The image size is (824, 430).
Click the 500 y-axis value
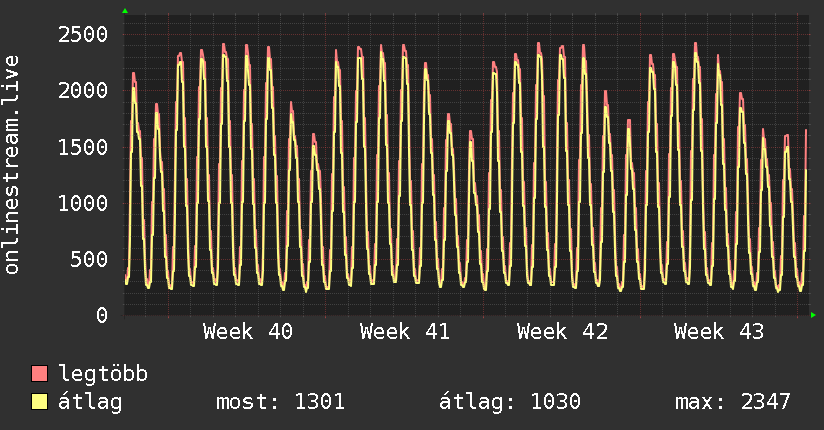89,260
